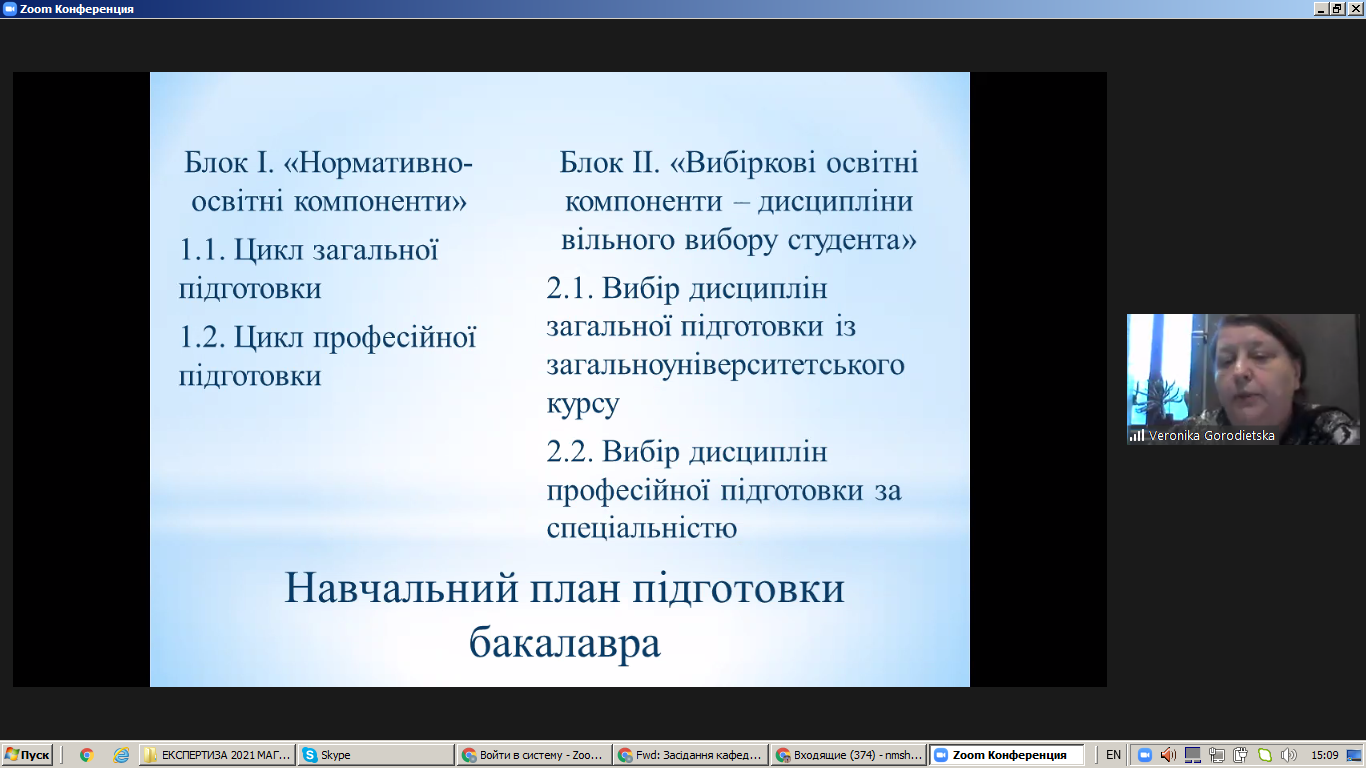Open the Пуск start menu
Screen dimensions: 1366x768
pyautogui.click(x=27, y=755)
